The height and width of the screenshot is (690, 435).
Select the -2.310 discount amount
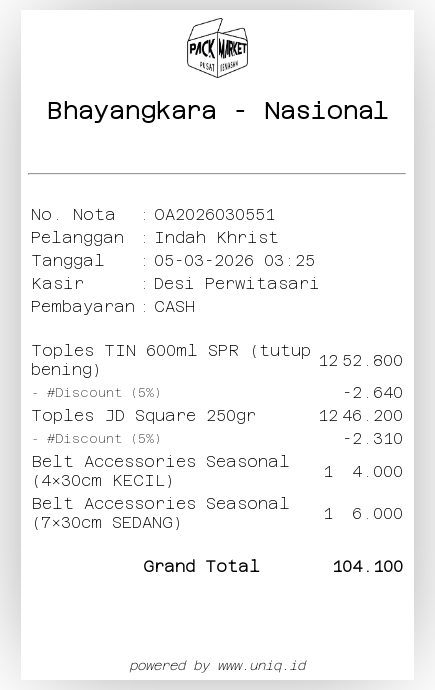point(373,439)
